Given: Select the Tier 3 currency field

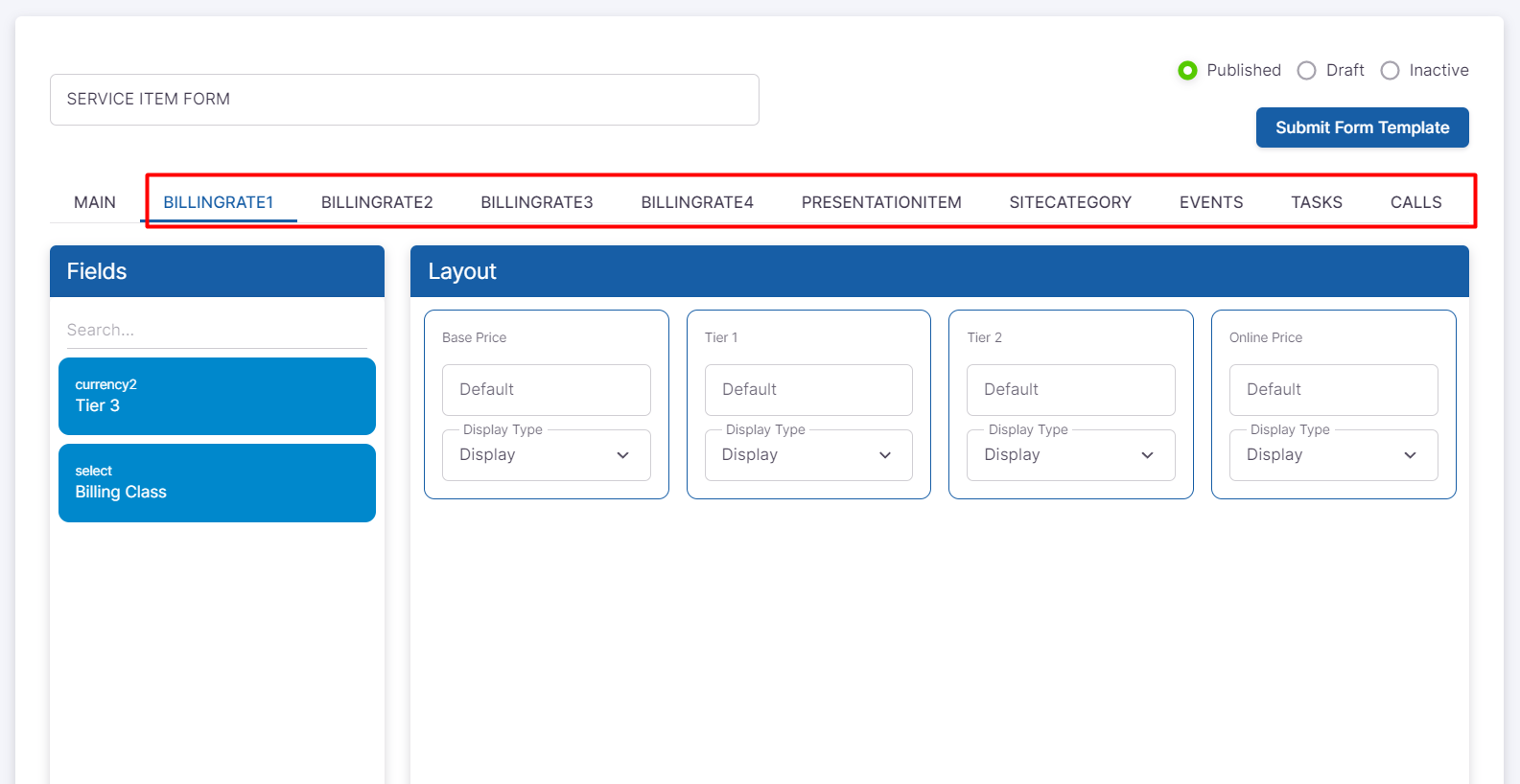Looking at the screenshot, I should (217, 396).
